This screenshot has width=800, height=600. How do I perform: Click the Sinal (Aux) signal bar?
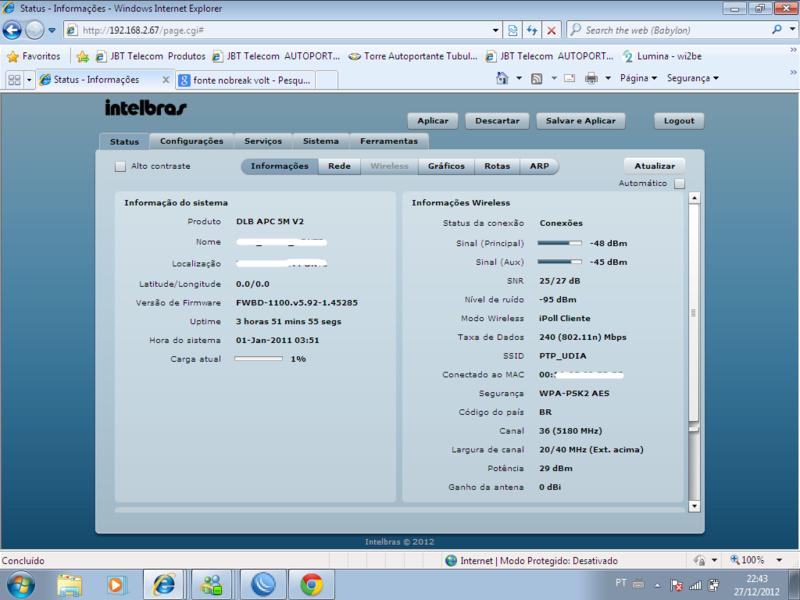click(559, 262)
